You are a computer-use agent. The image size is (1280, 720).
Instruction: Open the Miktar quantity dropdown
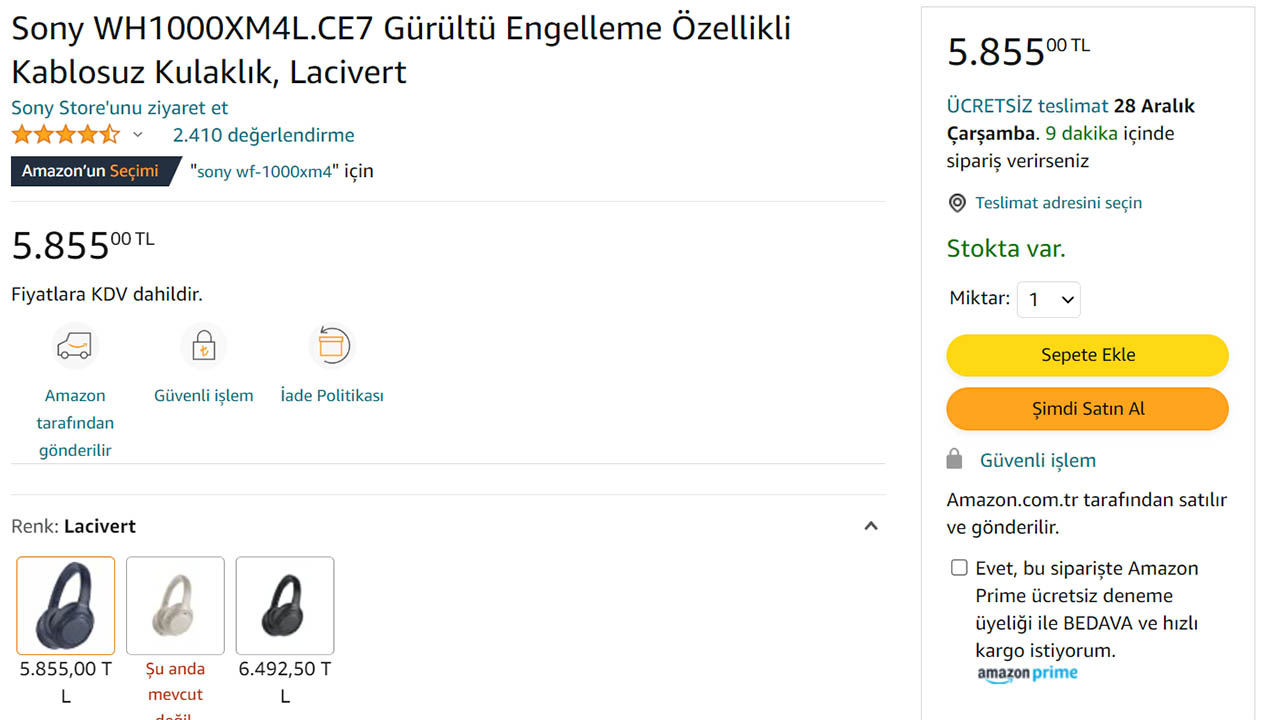click(1048, 299)
